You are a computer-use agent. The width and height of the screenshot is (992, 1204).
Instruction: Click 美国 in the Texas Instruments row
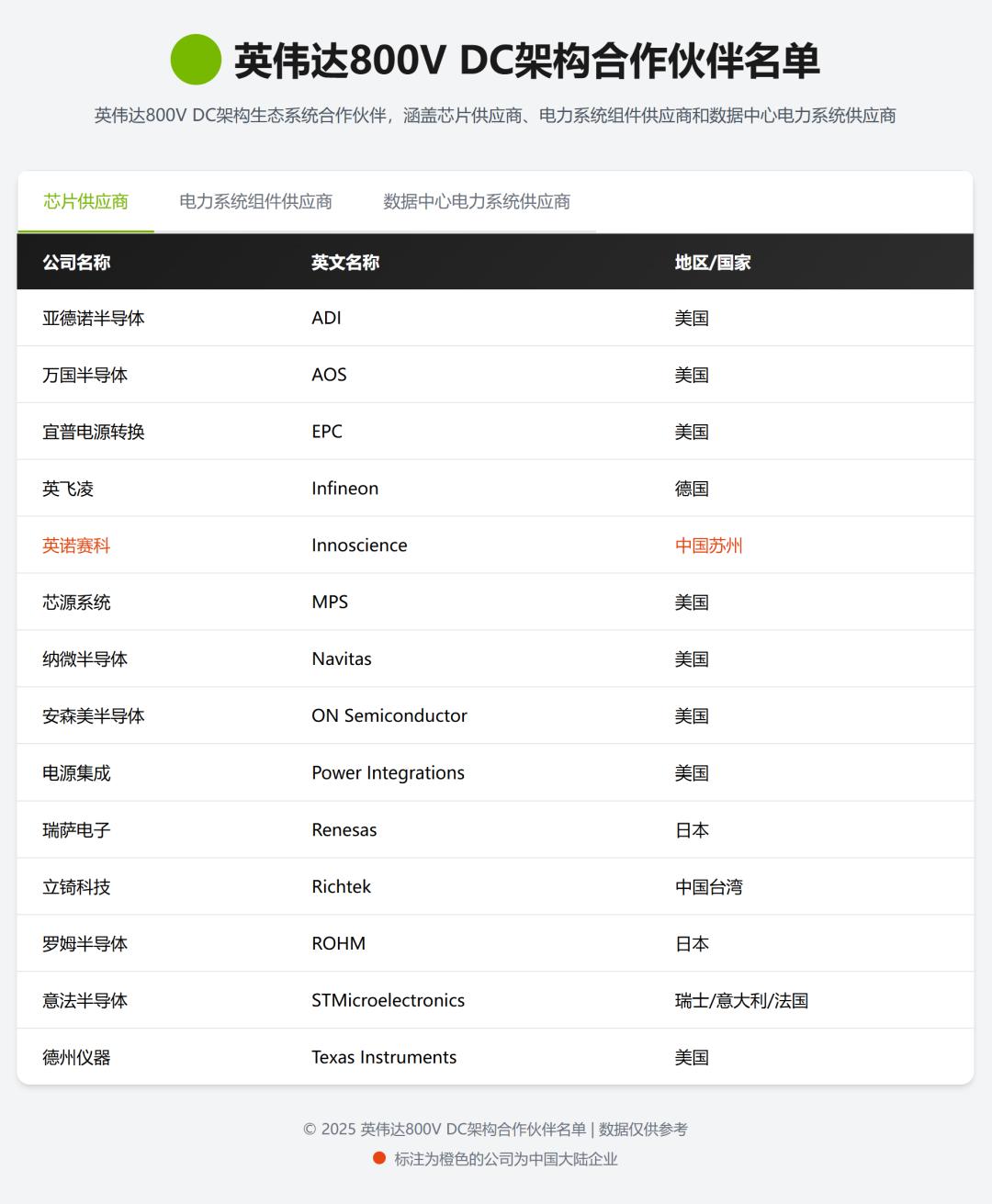click(692, 1058)
